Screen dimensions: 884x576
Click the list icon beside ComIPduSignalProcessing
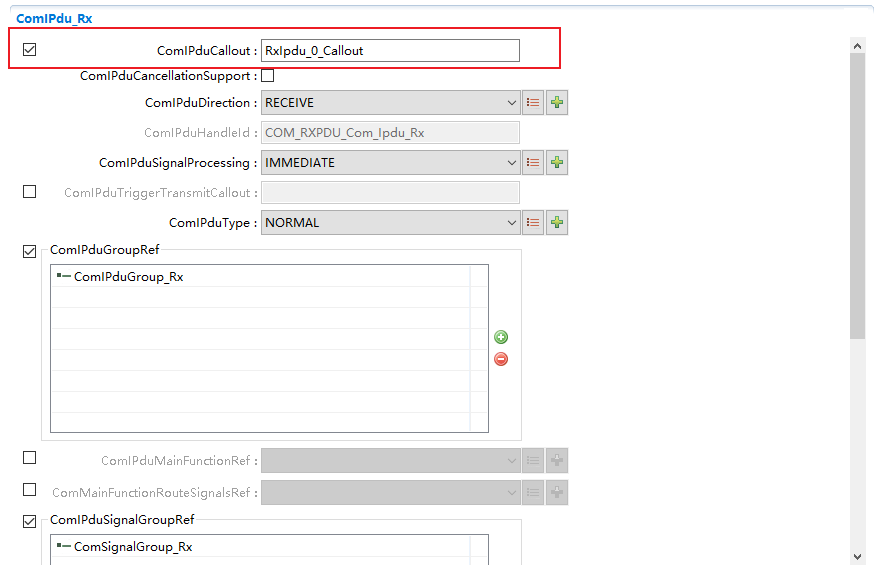[x=533, y=163]
